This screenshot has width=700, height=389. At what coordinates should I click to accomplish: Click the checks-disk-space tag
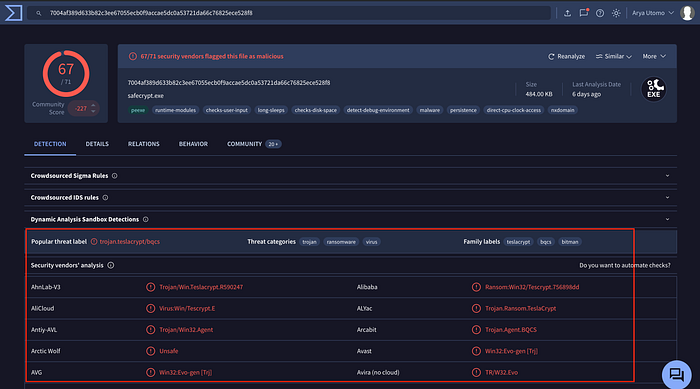[x=316, y=110]
